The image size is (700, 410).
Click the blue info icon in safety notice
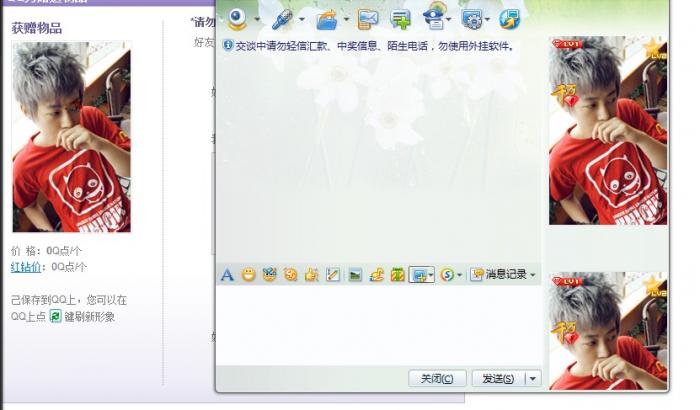click(x=228, y=45)
